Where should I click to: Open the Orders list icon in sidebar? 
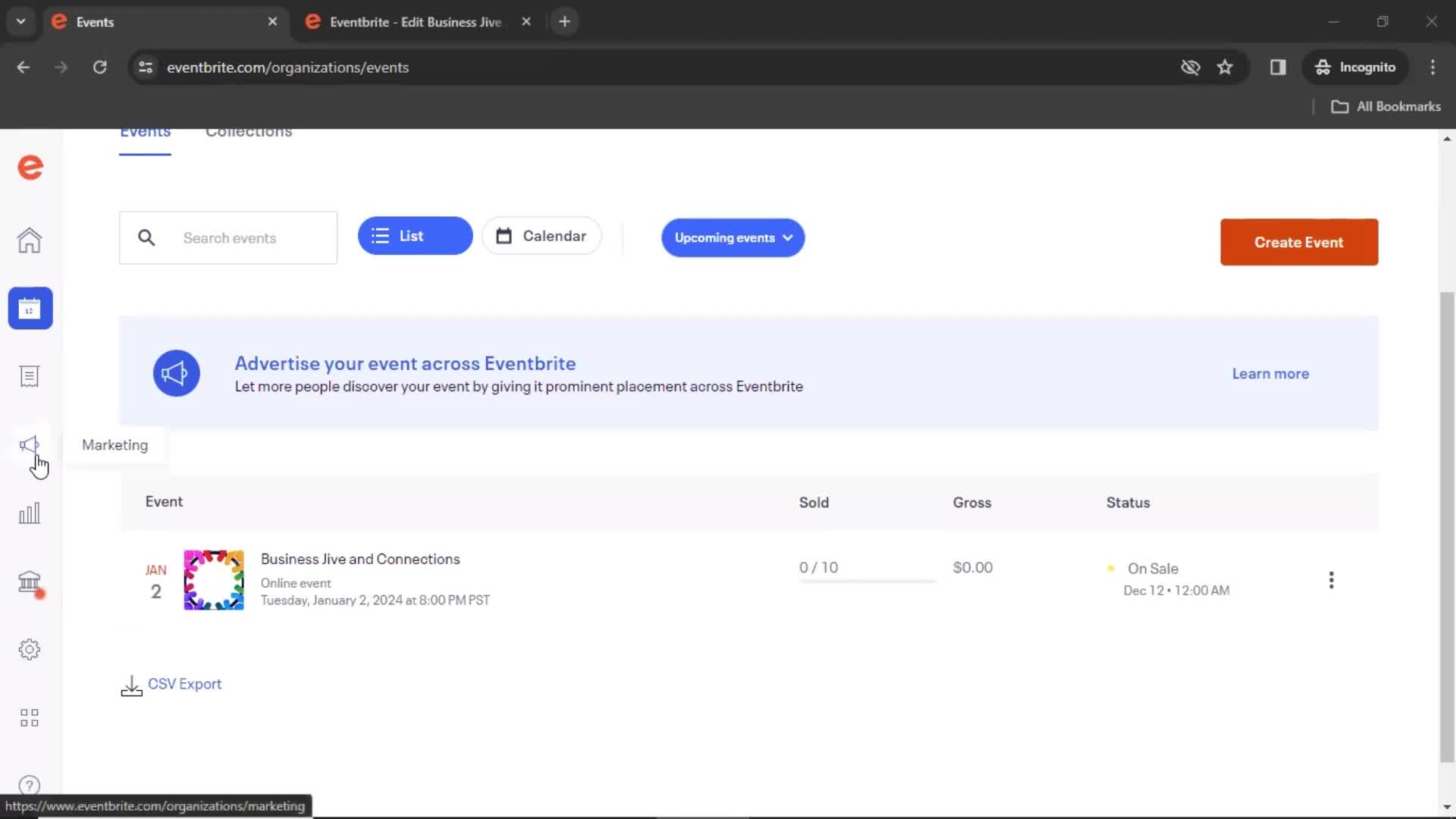coord(30,376)
